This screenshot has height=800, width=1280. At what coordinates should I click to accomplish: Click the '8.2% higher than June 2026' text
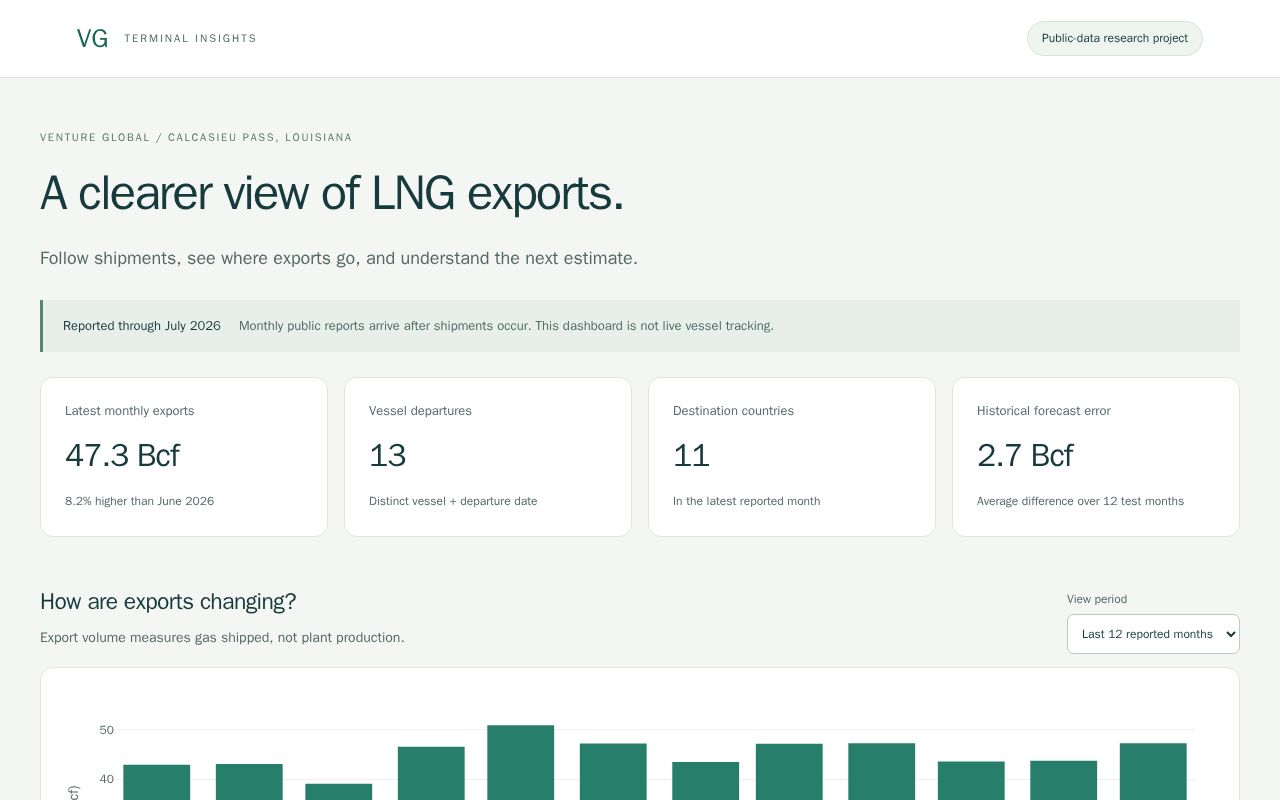coord(139,501)
